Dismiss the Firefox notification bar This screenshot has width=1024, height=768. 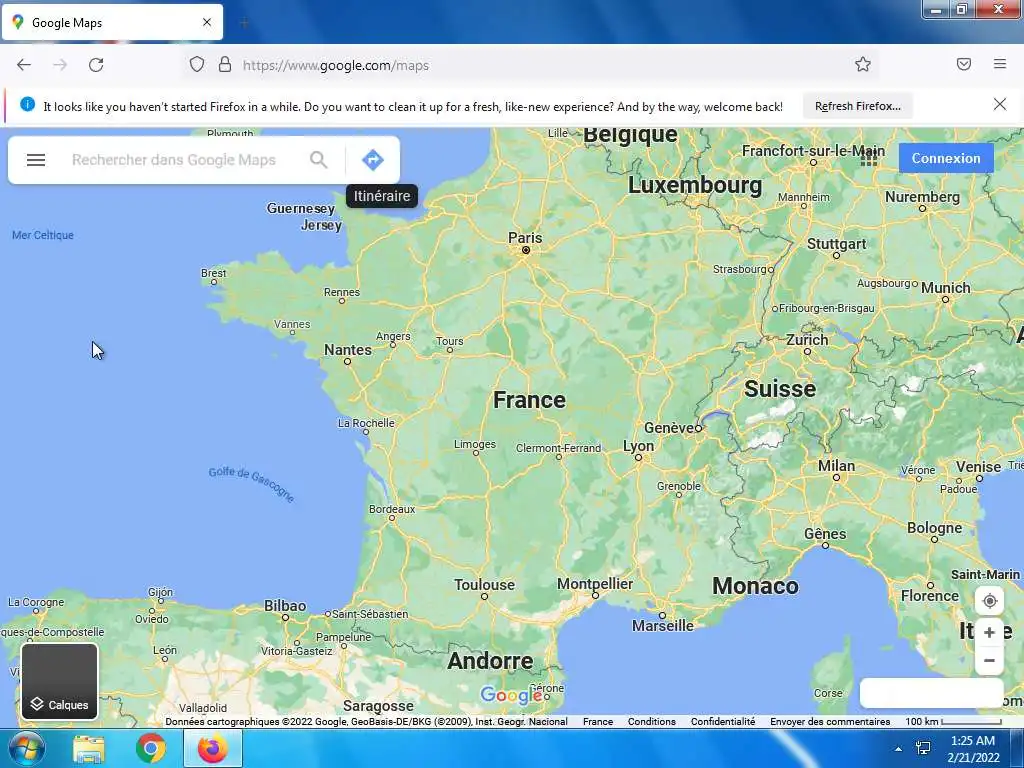(x=1000, y=104)
